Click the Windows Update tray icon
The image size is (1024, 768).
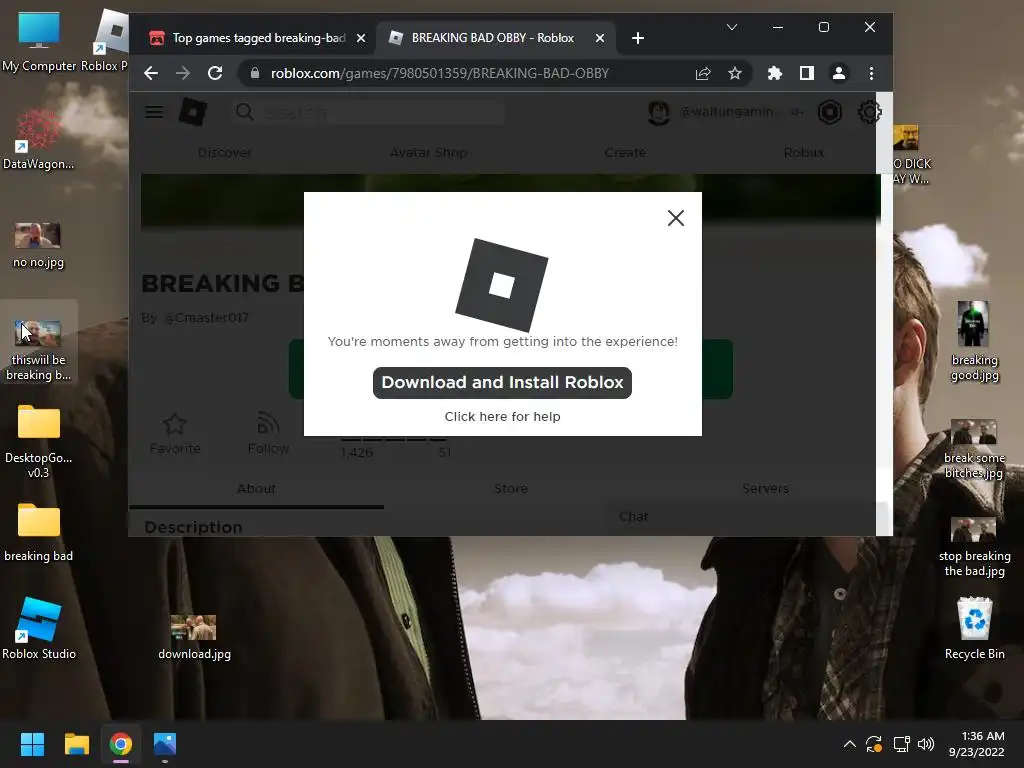(874, 744)
